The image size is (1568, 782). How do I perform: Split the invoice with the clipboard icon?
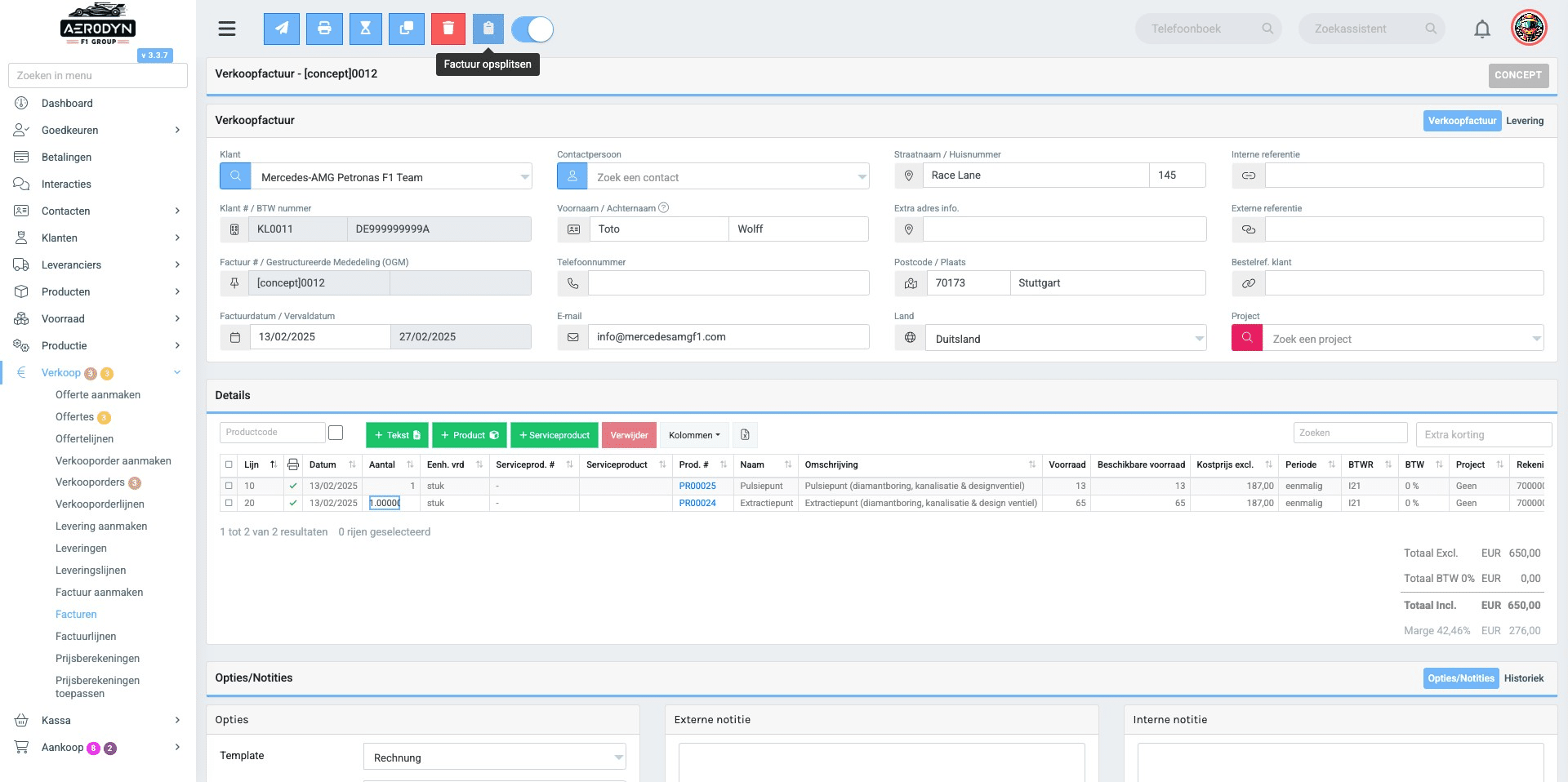click(x=488, y=29)
